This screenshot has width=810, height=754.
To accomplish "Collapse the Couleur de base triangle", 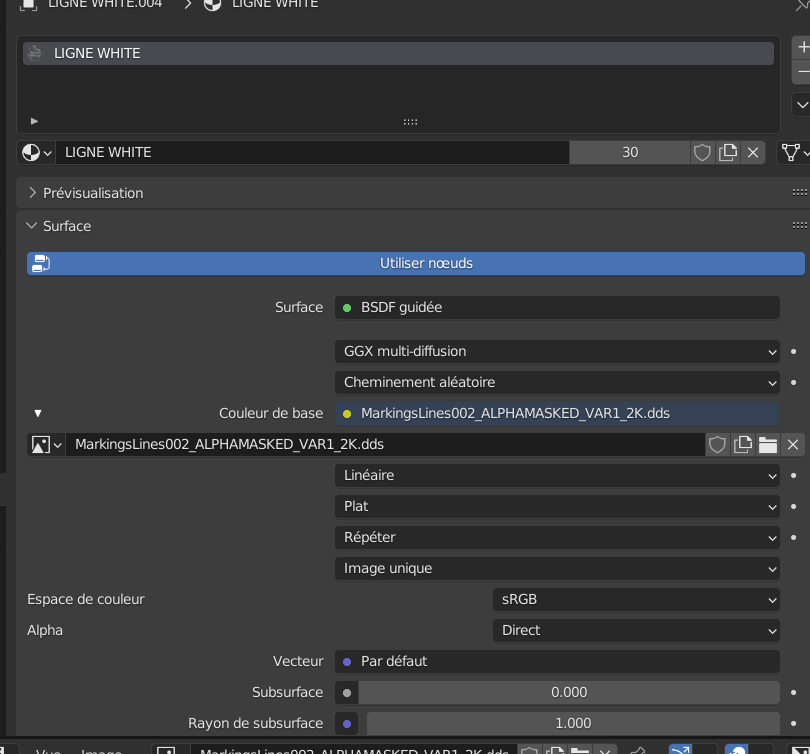I will 38,413.
